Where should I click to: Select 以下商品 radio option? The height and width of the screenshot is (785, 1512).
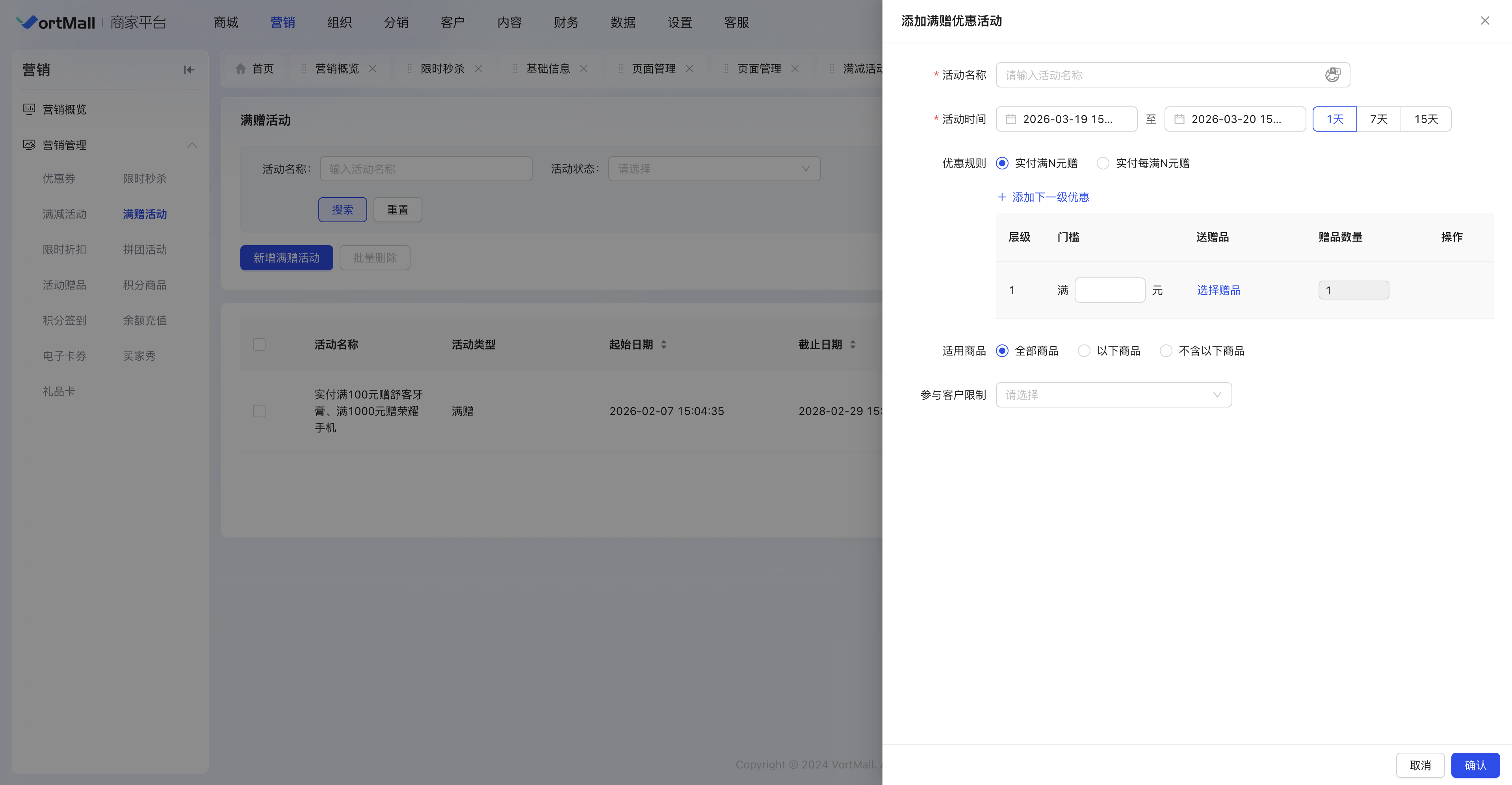(1084, 350)
